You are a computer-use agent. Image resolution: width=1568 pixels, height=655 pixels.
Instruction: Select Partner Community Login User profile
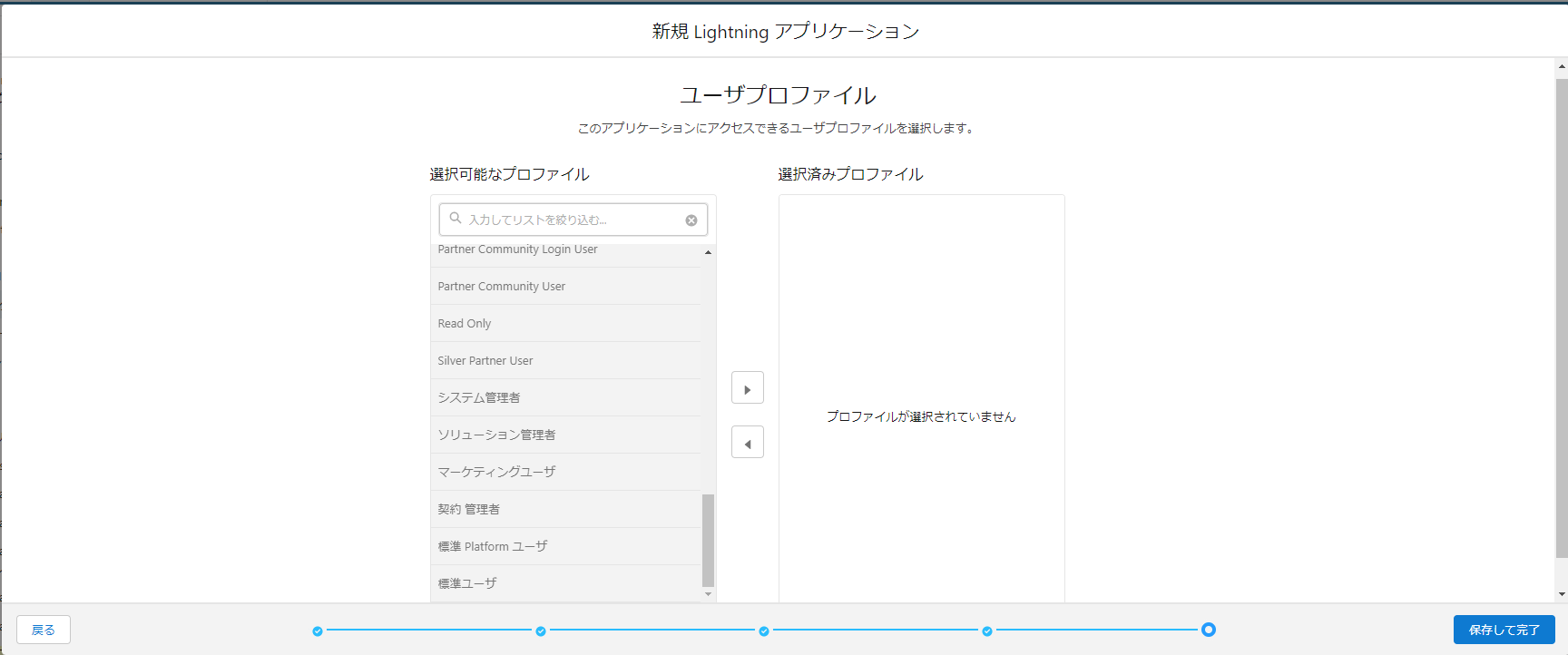click(x=565, y=253)
